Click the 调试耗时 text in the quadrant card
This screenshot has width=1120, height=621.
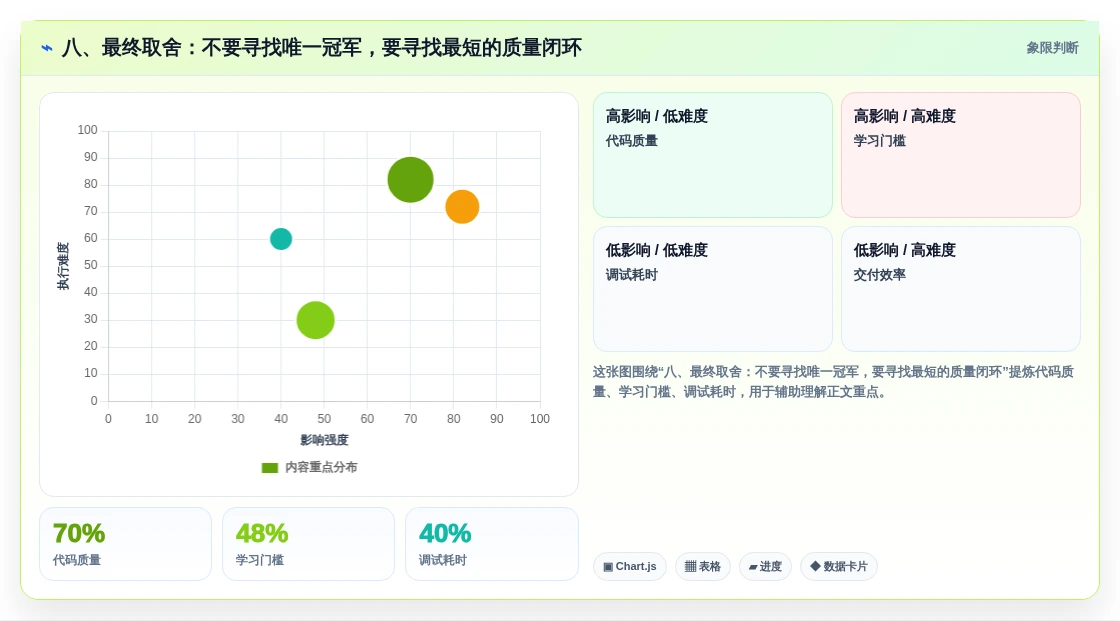pos(631,274)
